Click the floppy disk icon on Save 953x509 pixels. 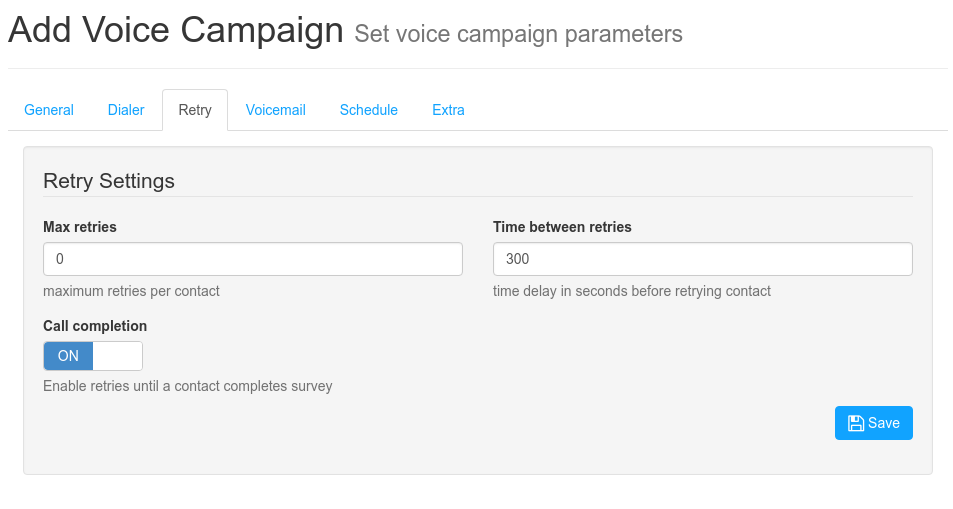pyautogui.click(x=856, y=423)
